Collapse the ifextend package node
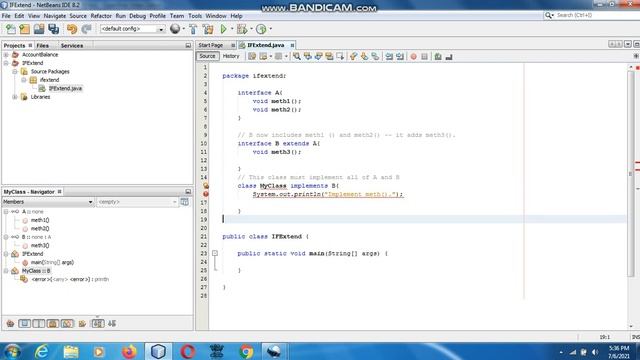The width and height of the screenshot is (640, 360). 24,80
